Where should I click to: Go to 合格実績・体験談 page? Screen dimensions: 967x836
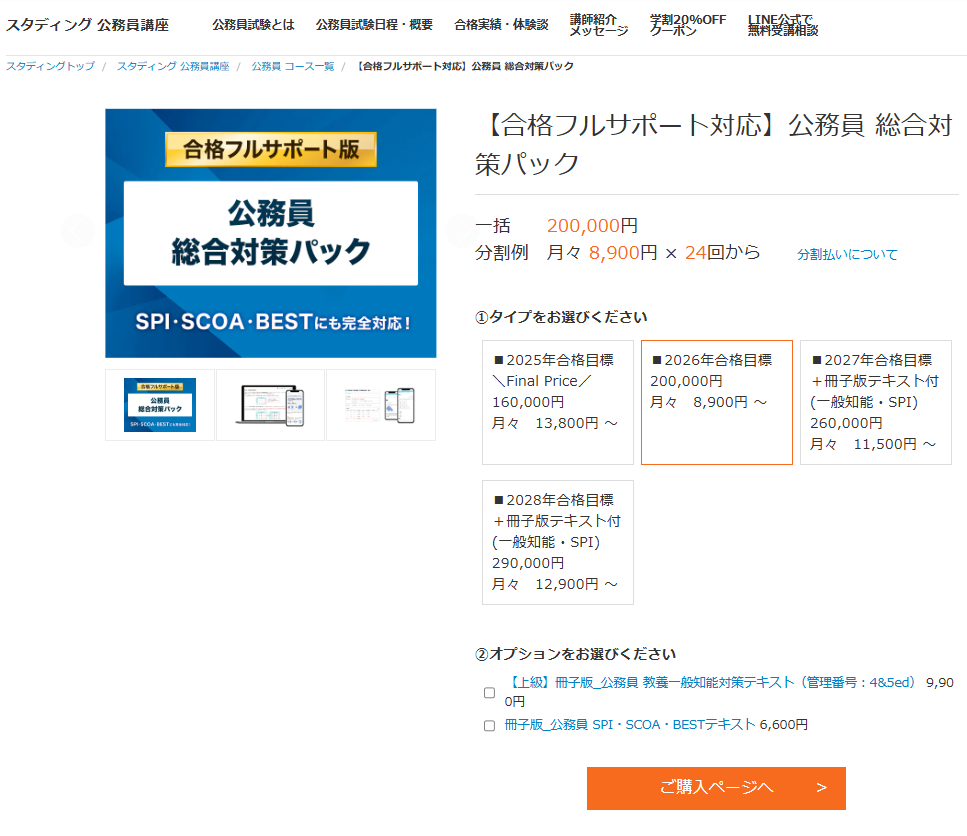coord(501,25)
